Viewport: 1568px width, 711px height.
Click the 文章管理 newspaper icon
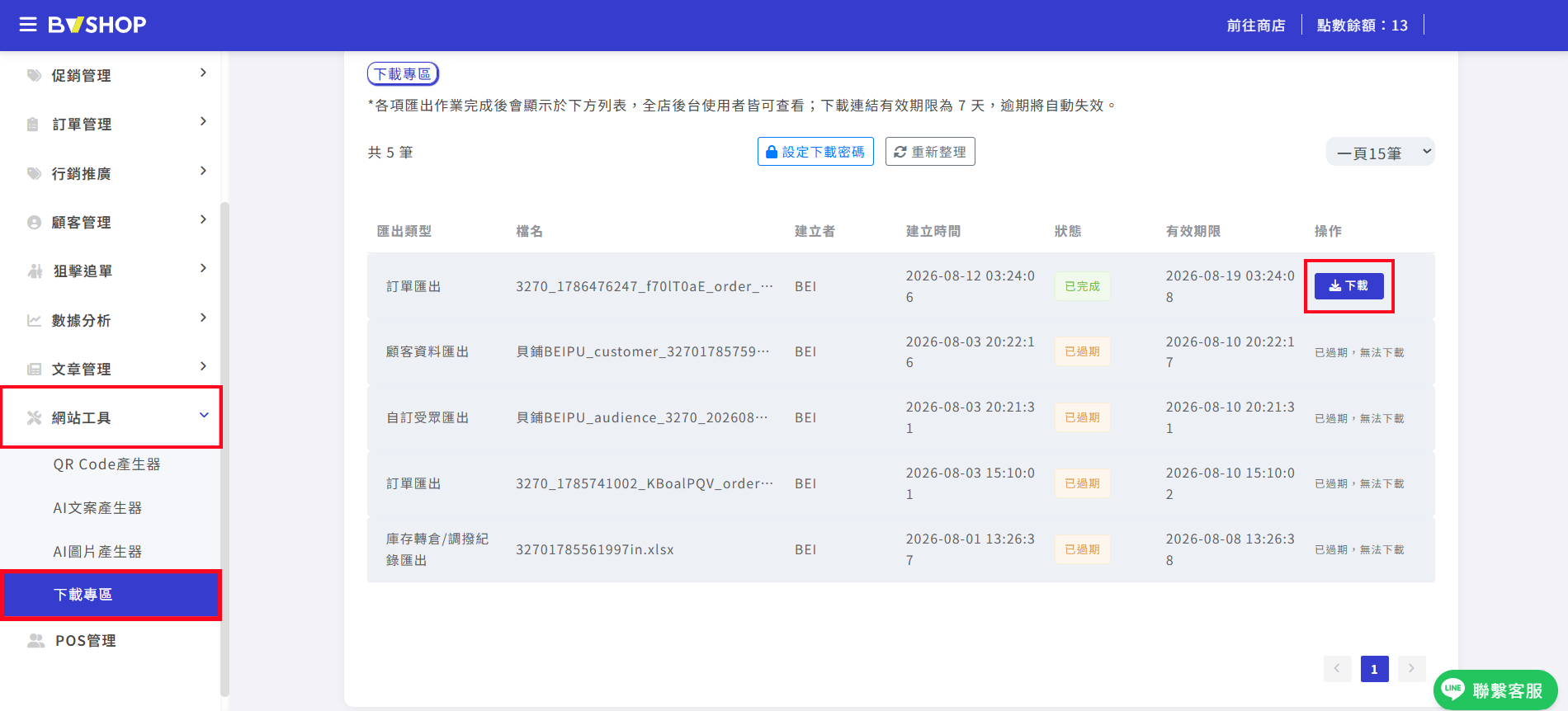(x=34, y=369)
